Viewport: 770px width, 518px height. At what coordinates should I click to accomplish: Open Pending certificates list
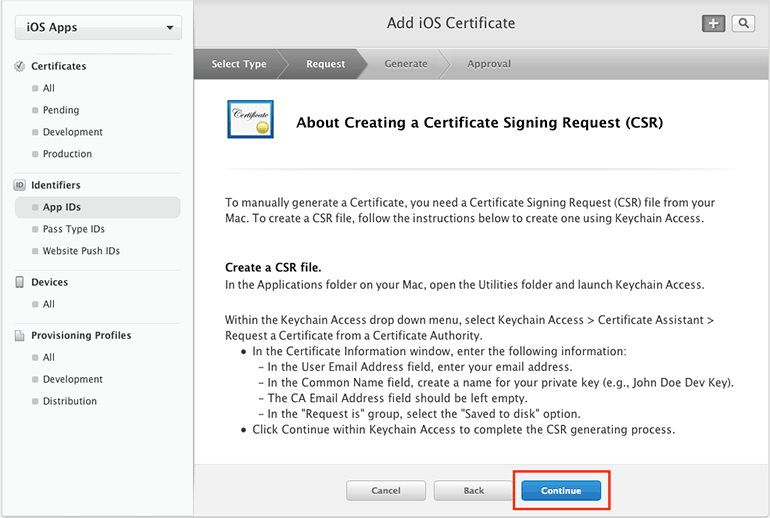[61, 110]
